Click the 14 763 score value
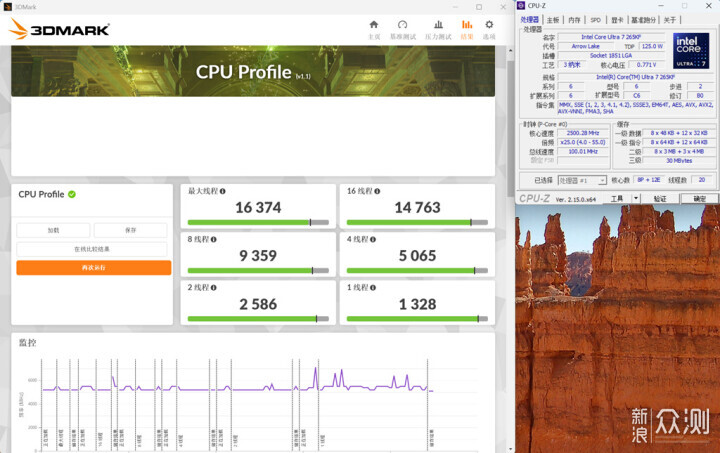Image resolution: width=720 pixels, height=453 pixels. click(x=417, y=207)
